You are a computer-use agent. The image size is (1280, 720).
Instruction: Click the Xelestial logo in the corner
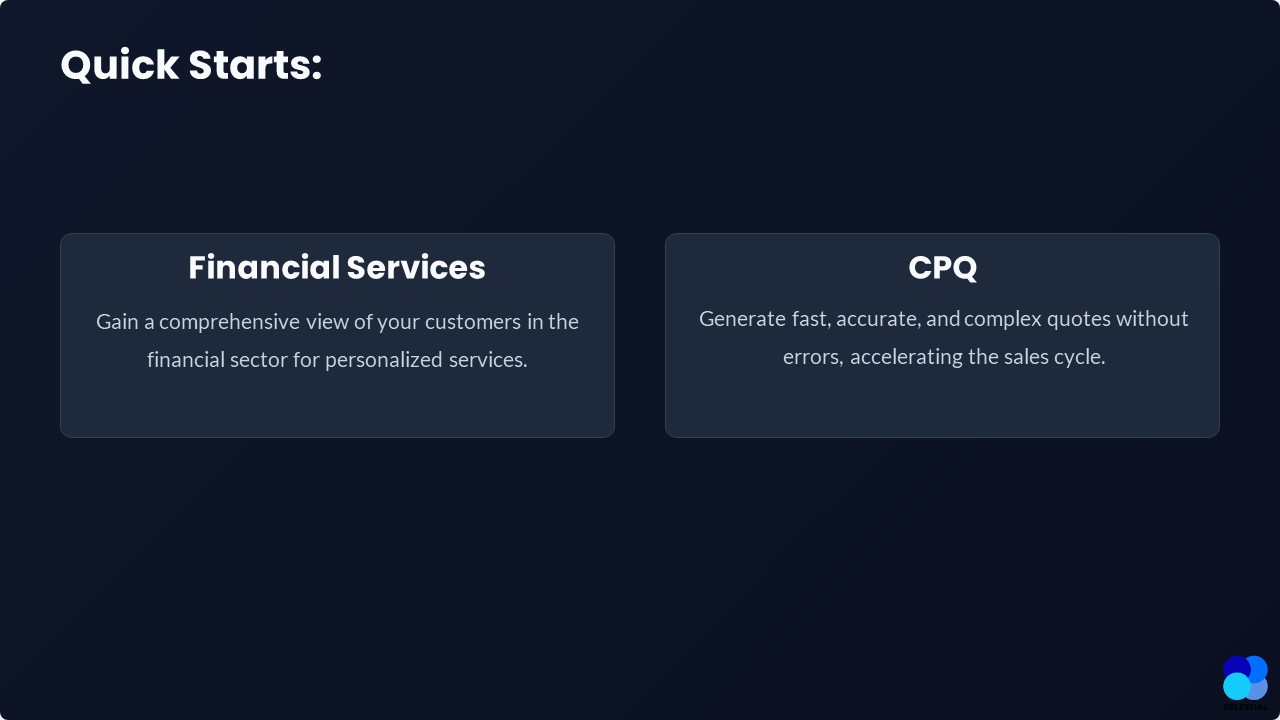click(x=1245, y=680)
